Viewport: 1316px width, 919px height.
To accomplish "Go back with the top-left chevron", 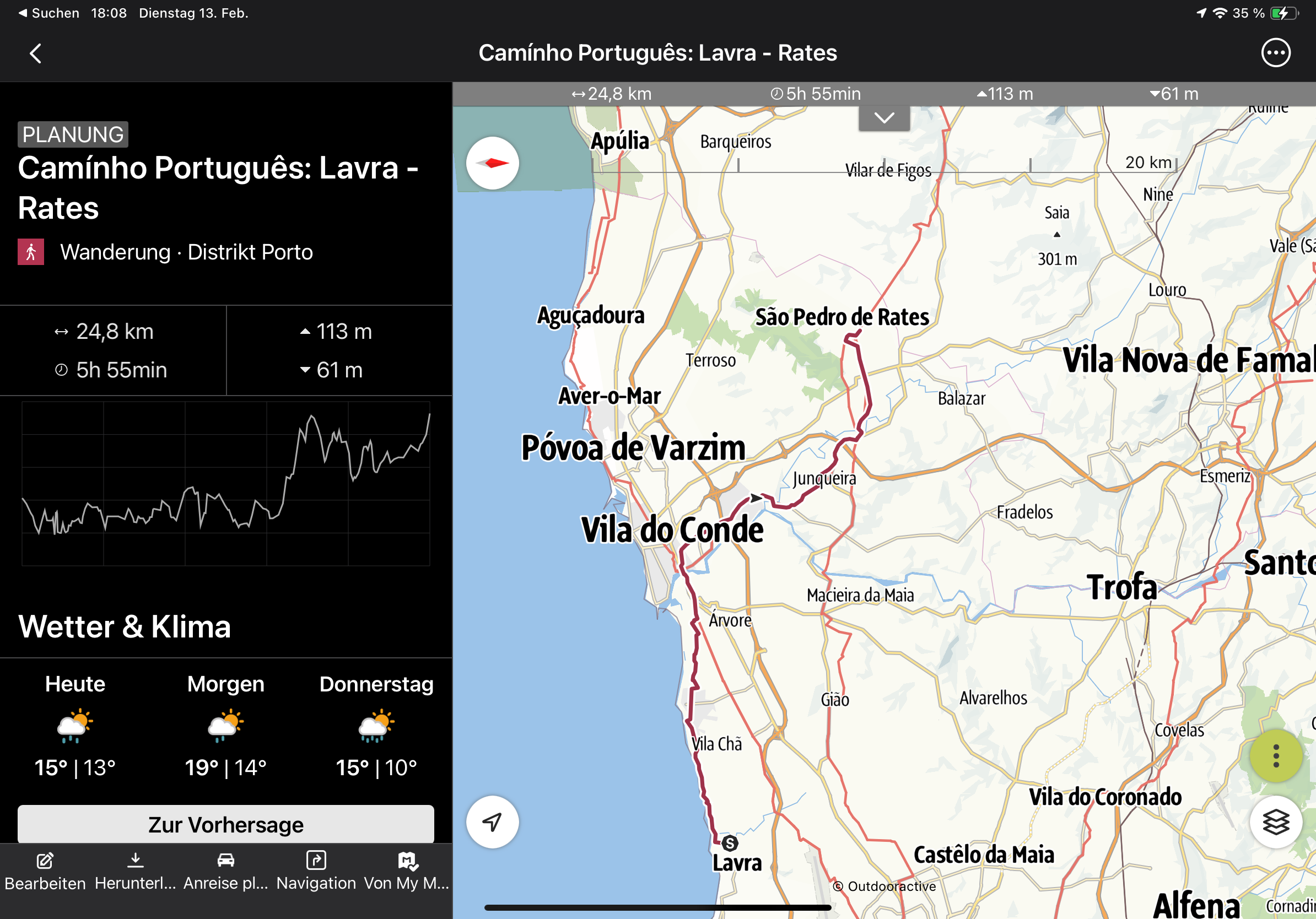I will (x=35, y=53).
